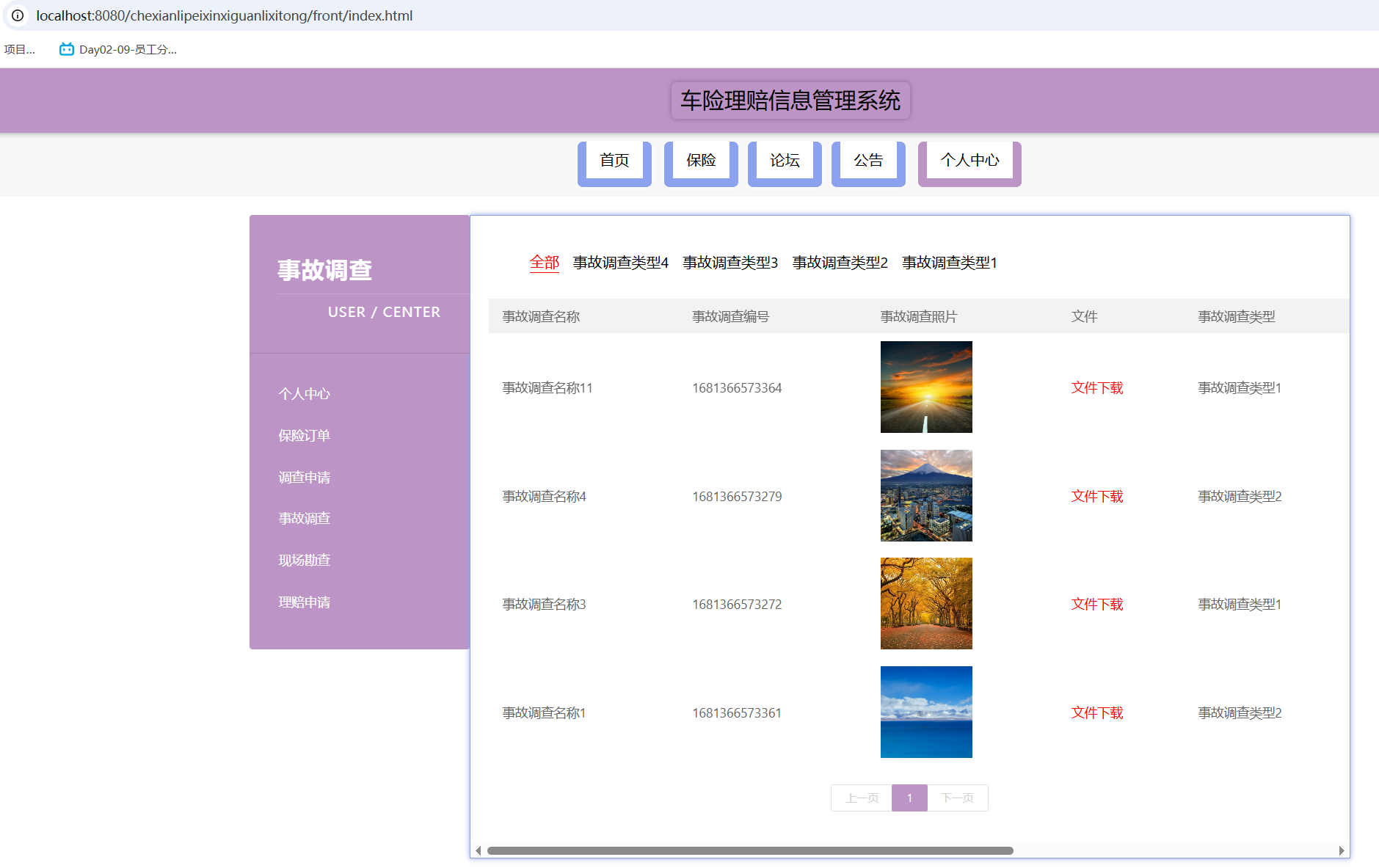Select the 全部 filter
The image size is (1379, 868).
pos(545,263)
